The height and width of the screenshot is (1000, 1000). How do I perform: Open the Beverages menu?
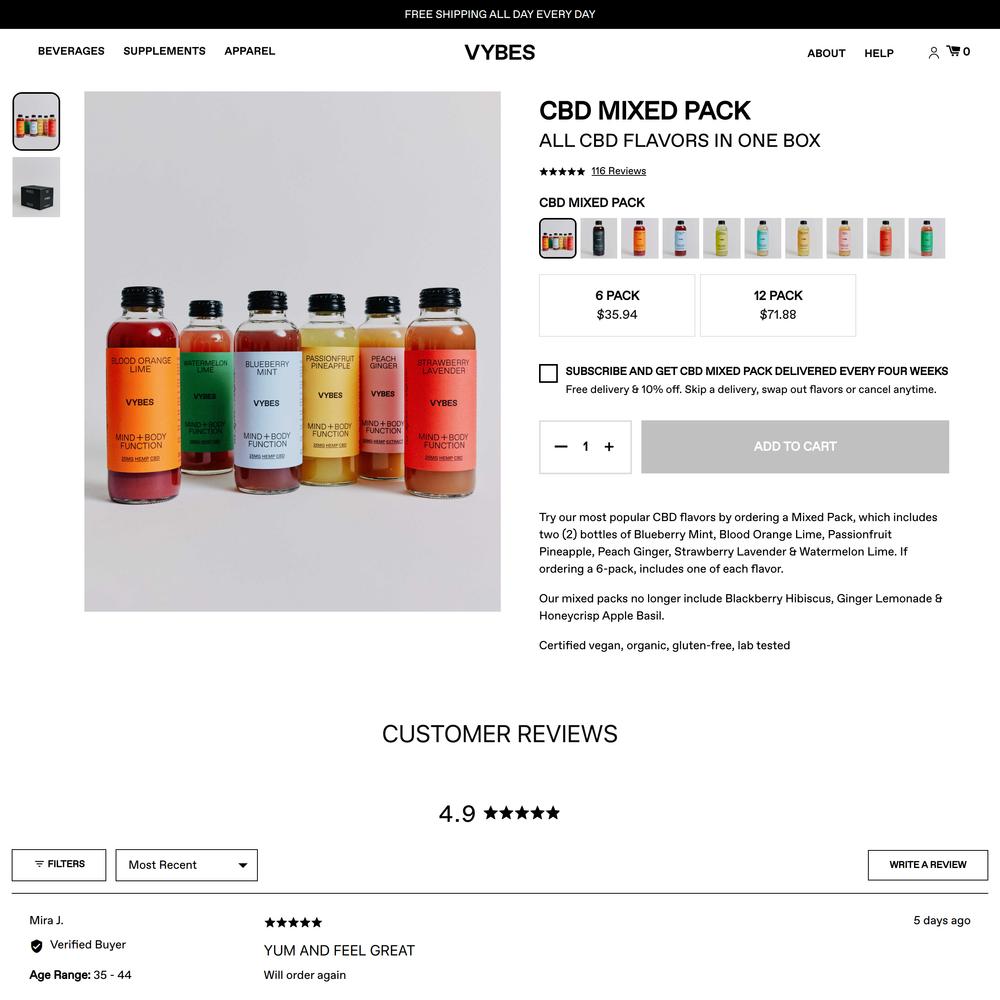(x=71, y=51)
